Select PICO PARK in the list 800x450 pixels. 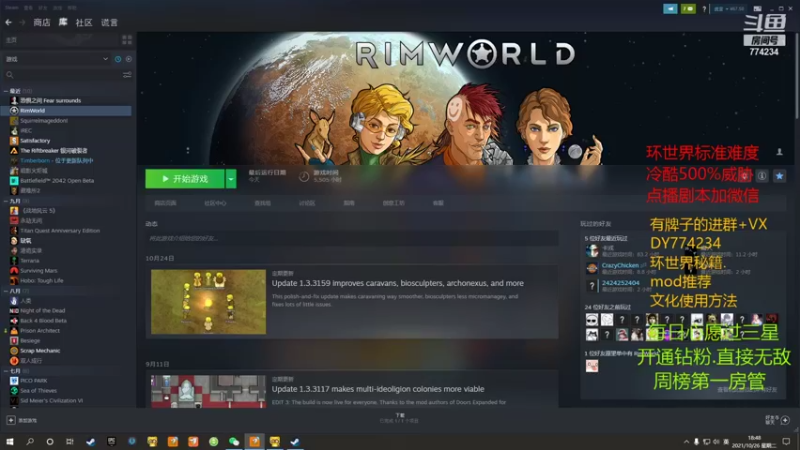coord(34,381)
